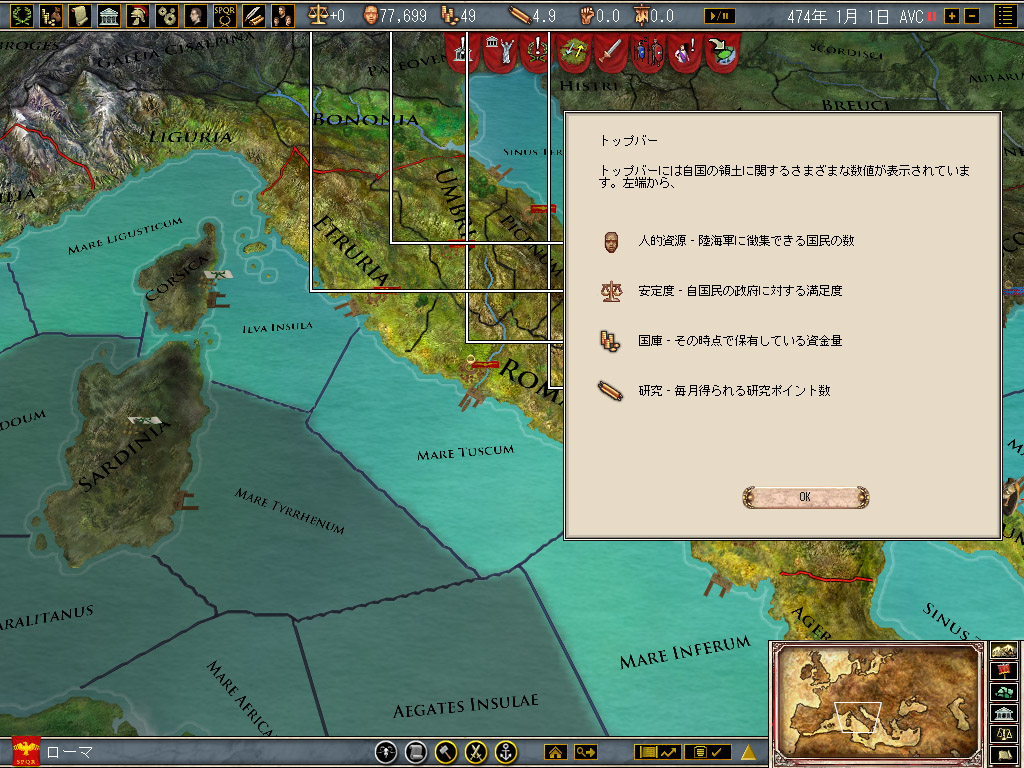Click the 安定度 scales icon in the dialog
The height and width of the screenshot is (768, 1024).
[611, 291]
